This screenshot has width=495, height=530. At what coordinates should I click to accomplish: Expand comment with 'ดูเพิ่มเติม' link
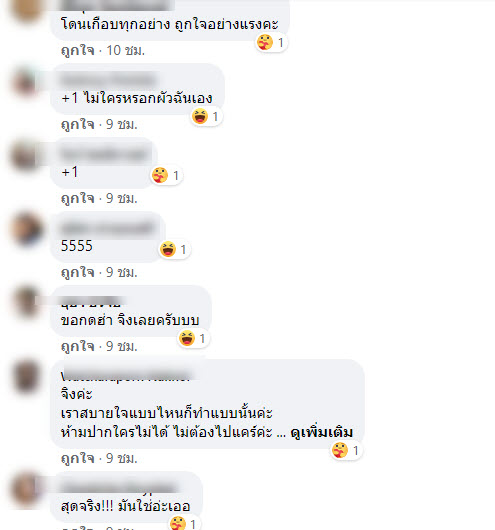pyautogui.click(x=322, y=432)
